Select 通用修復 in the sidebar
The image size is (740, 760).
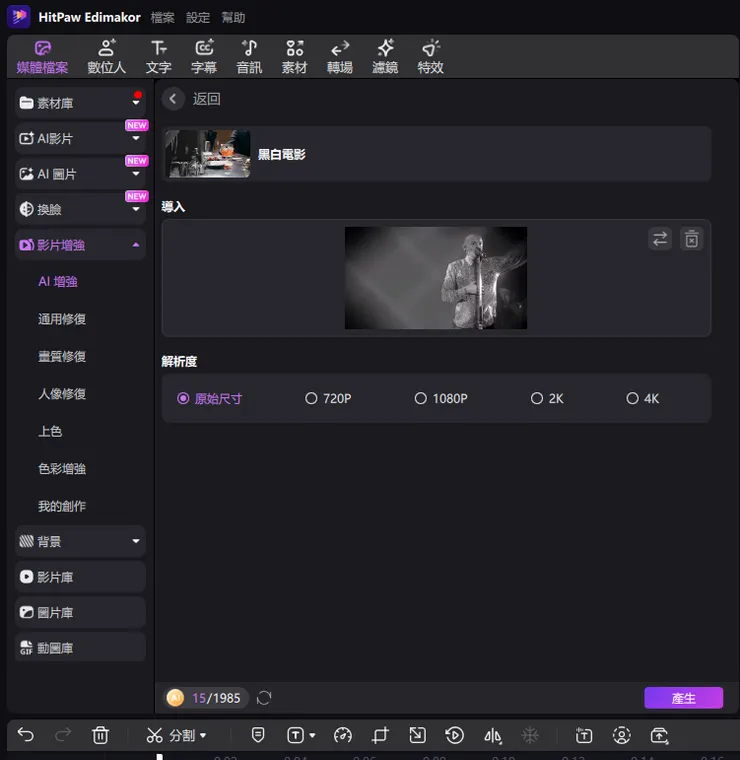[62, 319]
